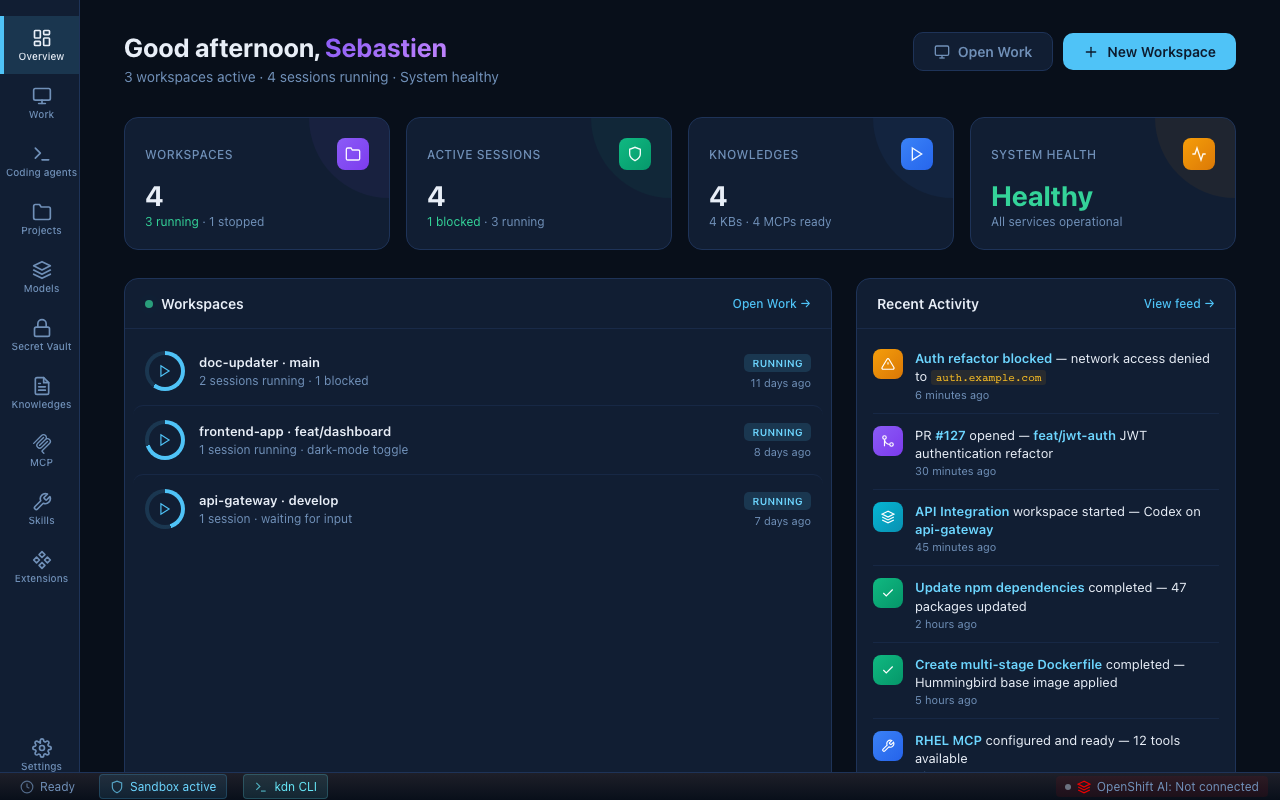Image resolution: width=1280 pixels, height=800 pixels.
Task: Click the orange warning icon for Auth refactor
Action: click(x=888, y=364)
